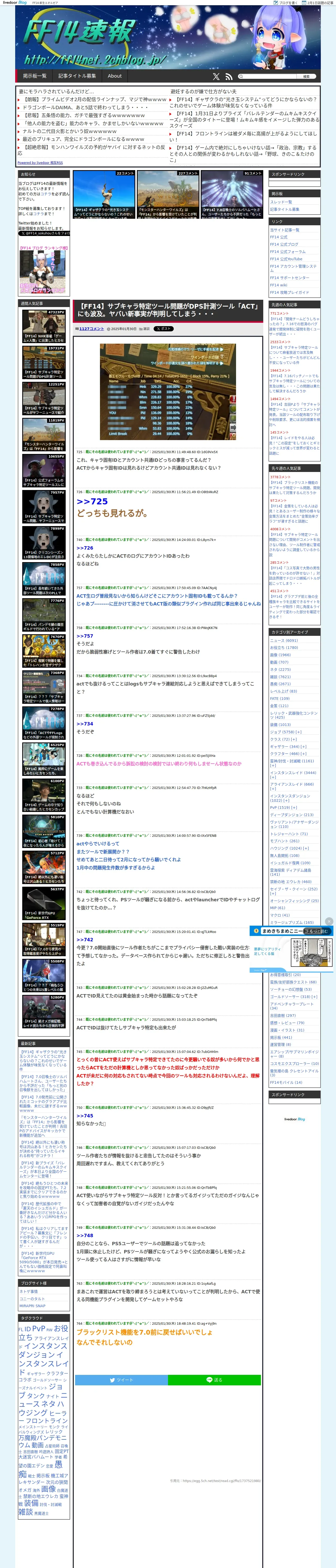Open the 掲示板一覧 menu item
The width and height of the screenshot is (336, 1568).
tap(35, 76)
